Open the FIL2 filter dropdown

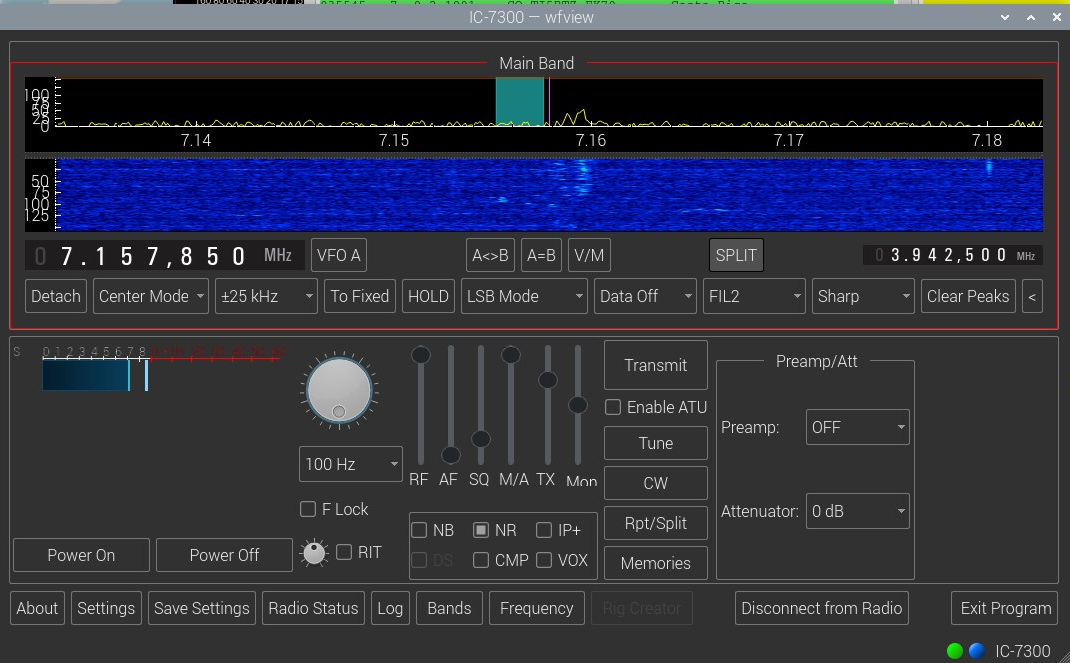(x=754, y=296)
